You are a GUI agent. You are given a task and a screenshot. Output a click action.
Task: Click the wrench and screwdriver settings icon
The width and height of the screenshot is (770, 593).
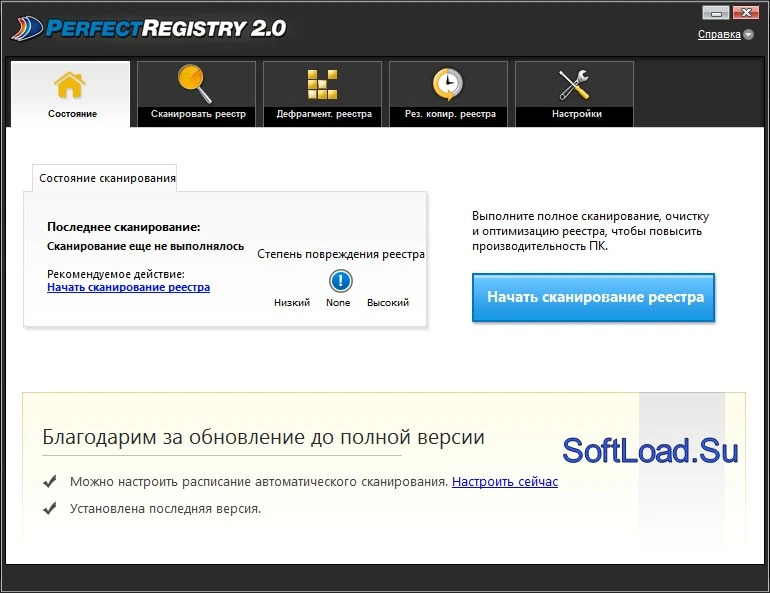[574, 84]
